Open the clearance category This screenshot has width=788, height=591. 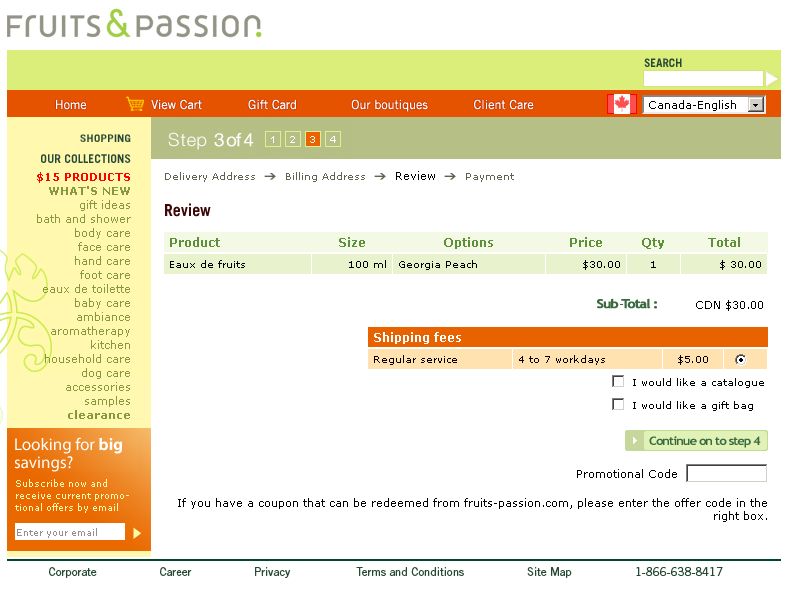tap(99, 415)
